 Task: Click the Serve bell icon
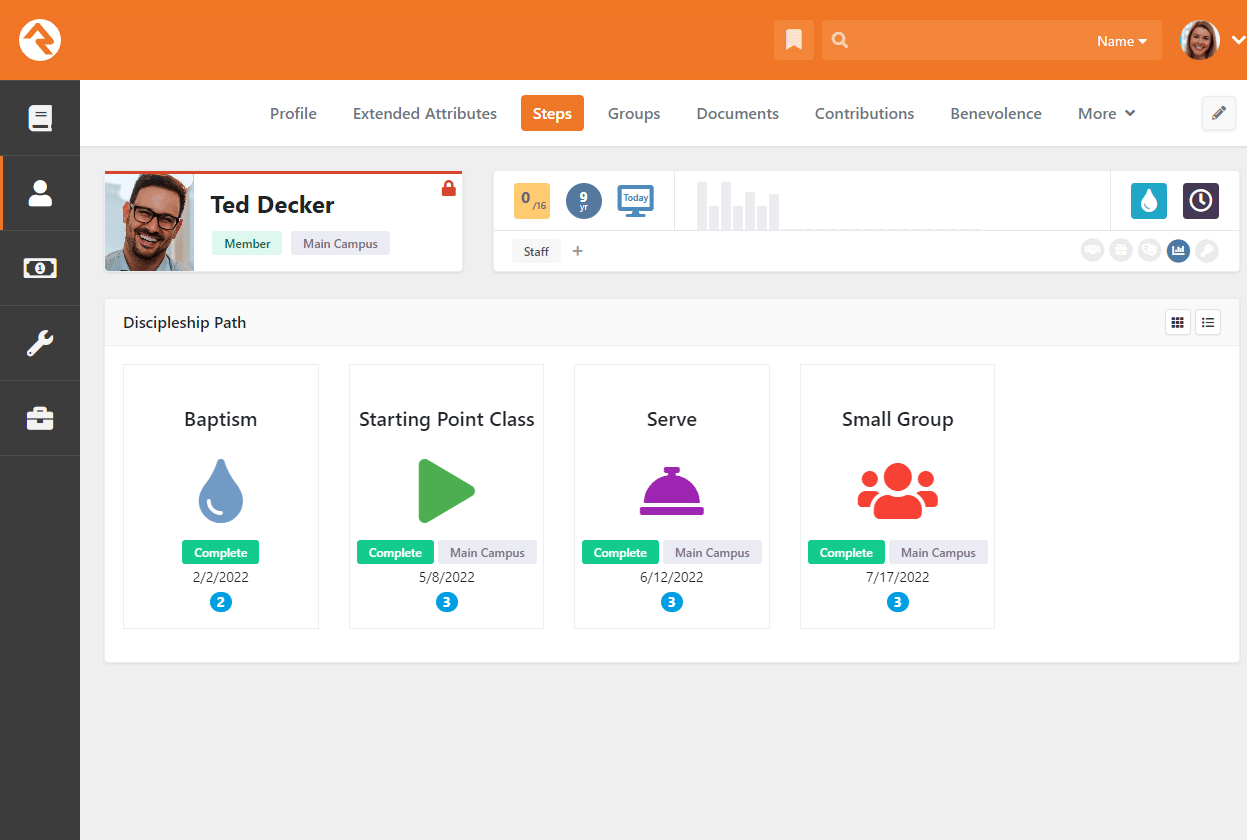(672, 491)
